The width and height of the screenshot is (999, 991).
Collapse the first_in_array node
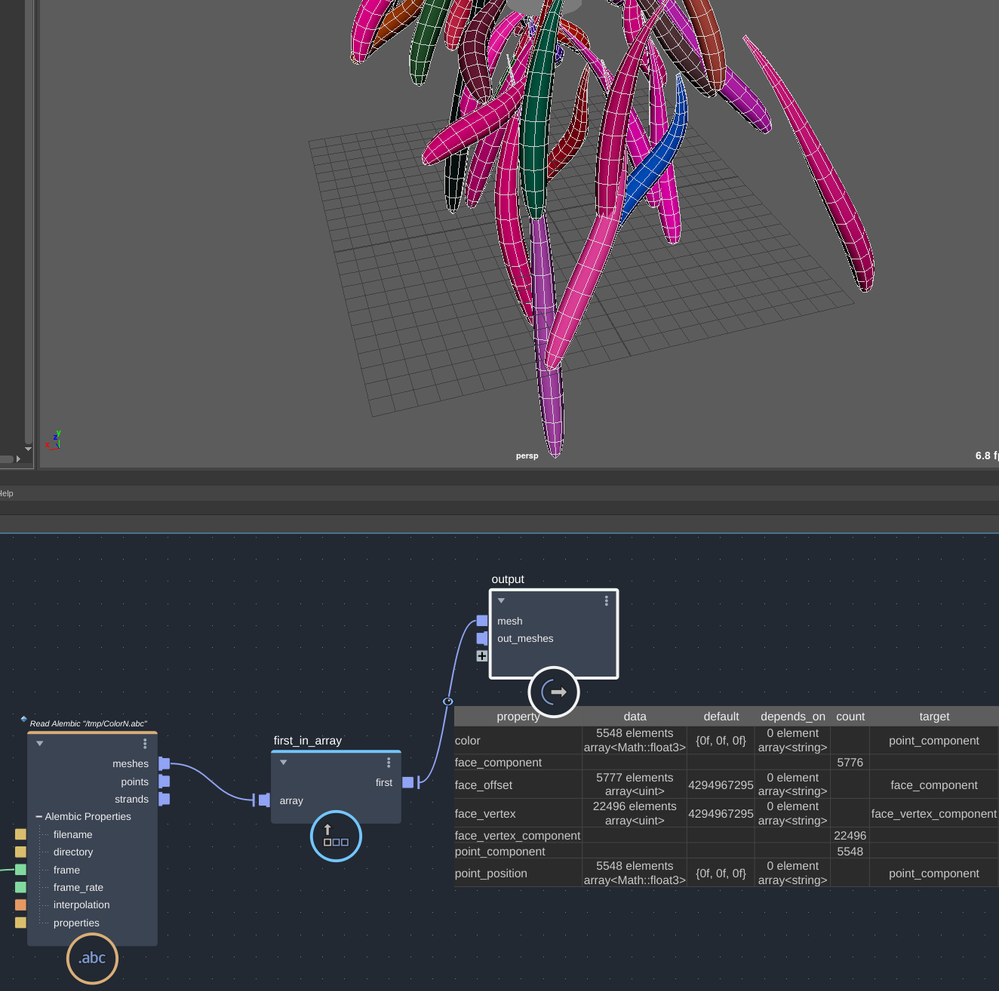point(284,762)
